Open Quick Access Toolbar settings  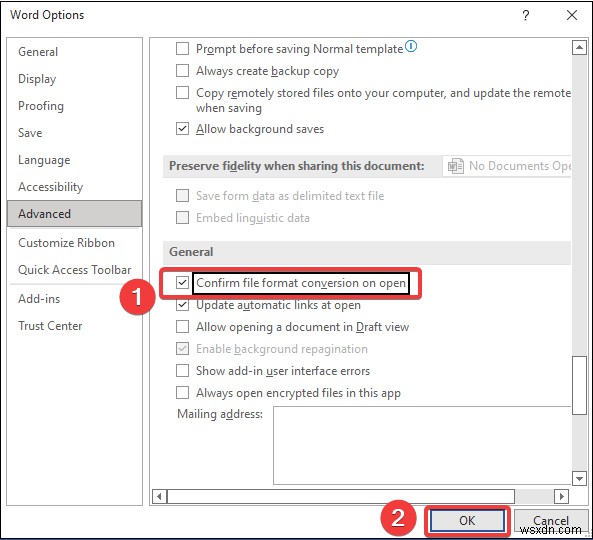(75, 270)
